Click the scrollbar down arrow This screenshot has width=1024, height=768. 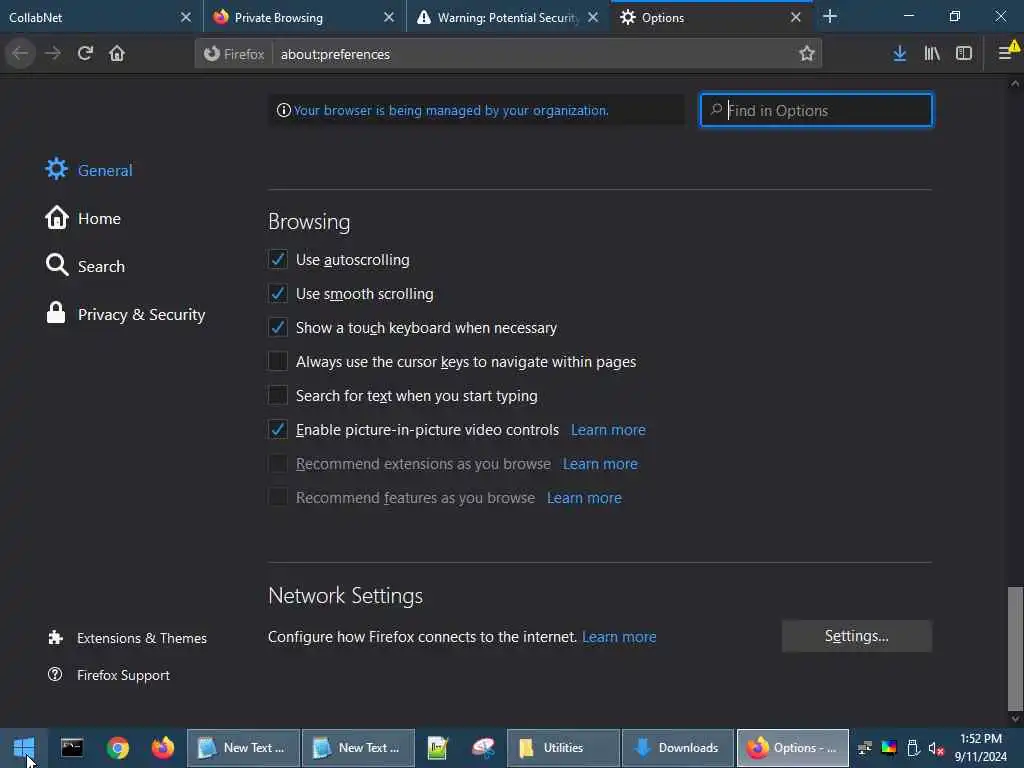(1015, 719)
